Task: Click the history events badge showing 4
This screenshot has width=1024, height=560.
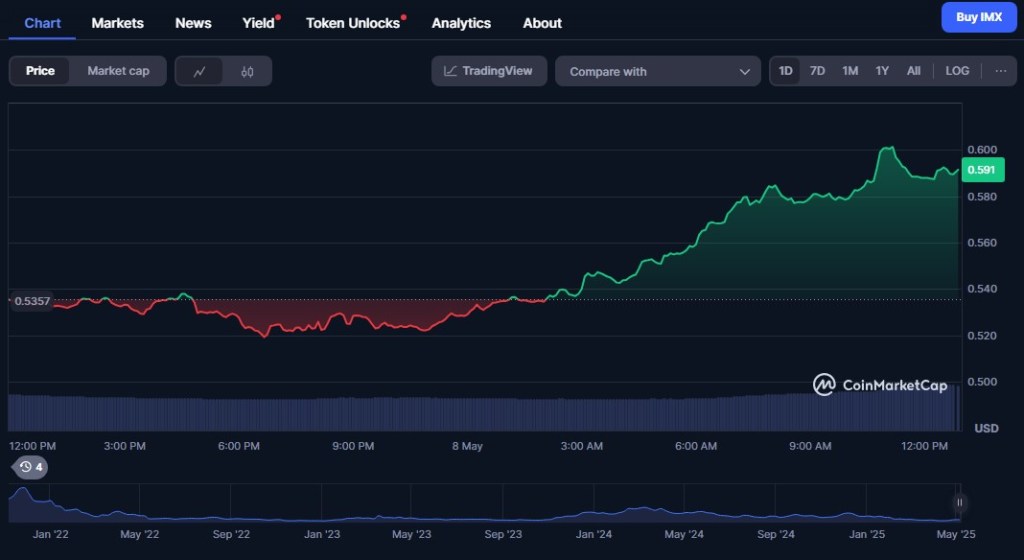Action: 31,467
